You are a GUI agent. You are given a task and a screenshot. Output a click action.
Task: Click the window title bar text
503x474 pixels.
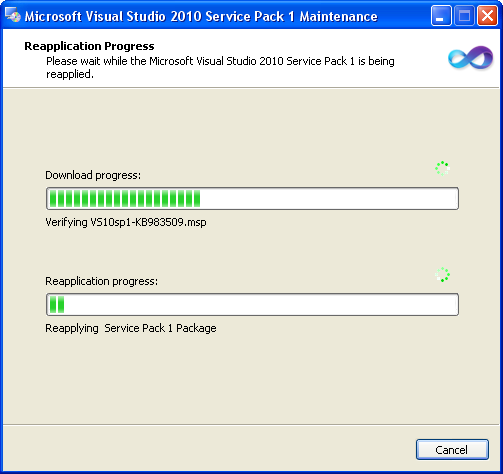pyautogui.click(x=201, y=16)
